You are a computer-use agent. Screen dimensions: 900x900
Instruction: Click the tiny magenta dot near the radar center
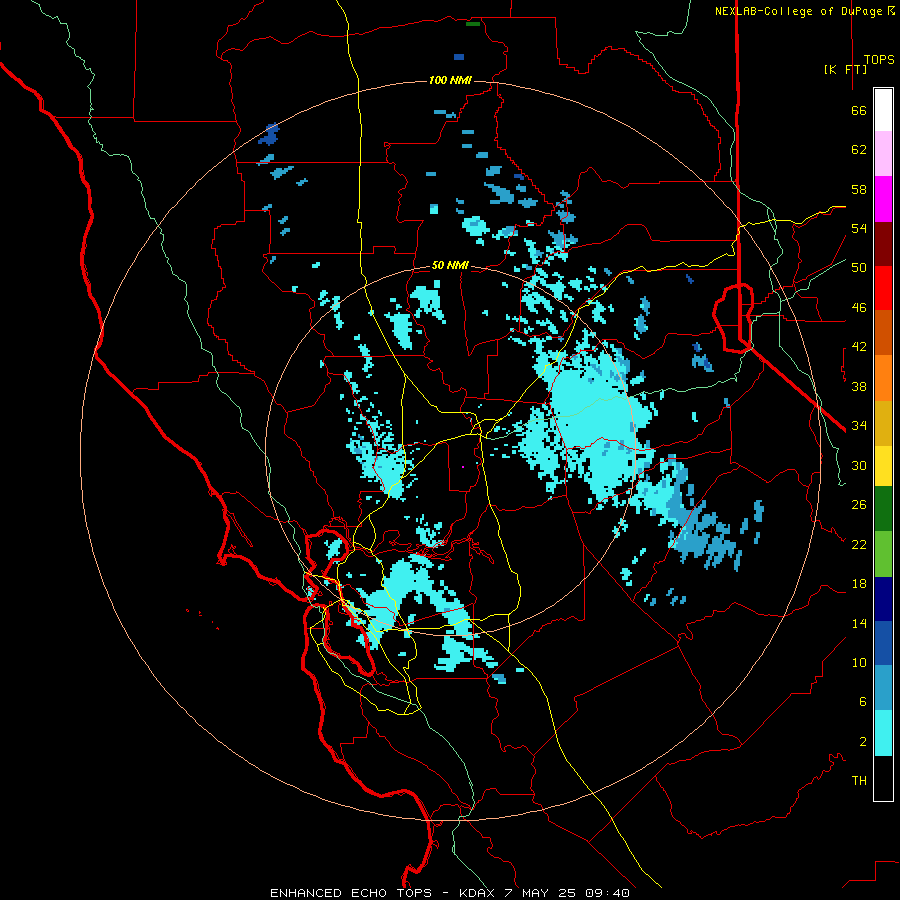463,467
